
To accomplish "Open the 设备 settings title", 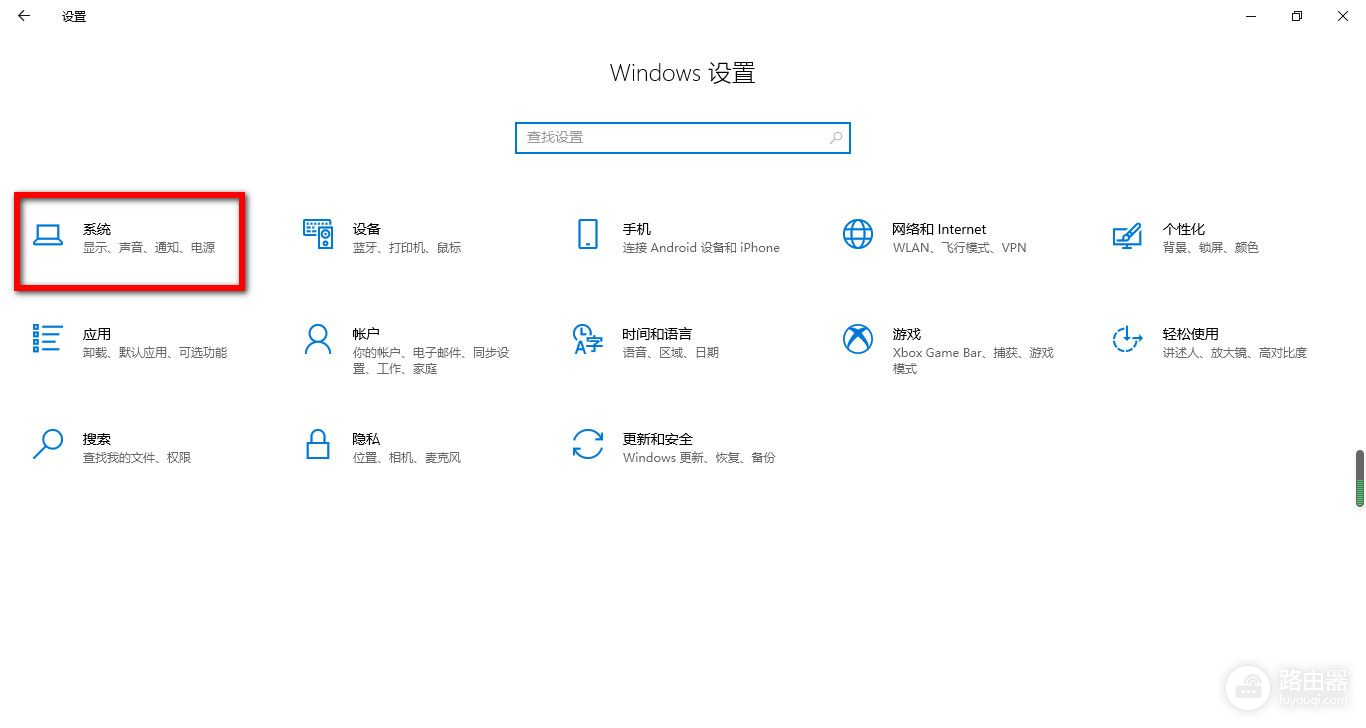I will [x=367, y=229].
